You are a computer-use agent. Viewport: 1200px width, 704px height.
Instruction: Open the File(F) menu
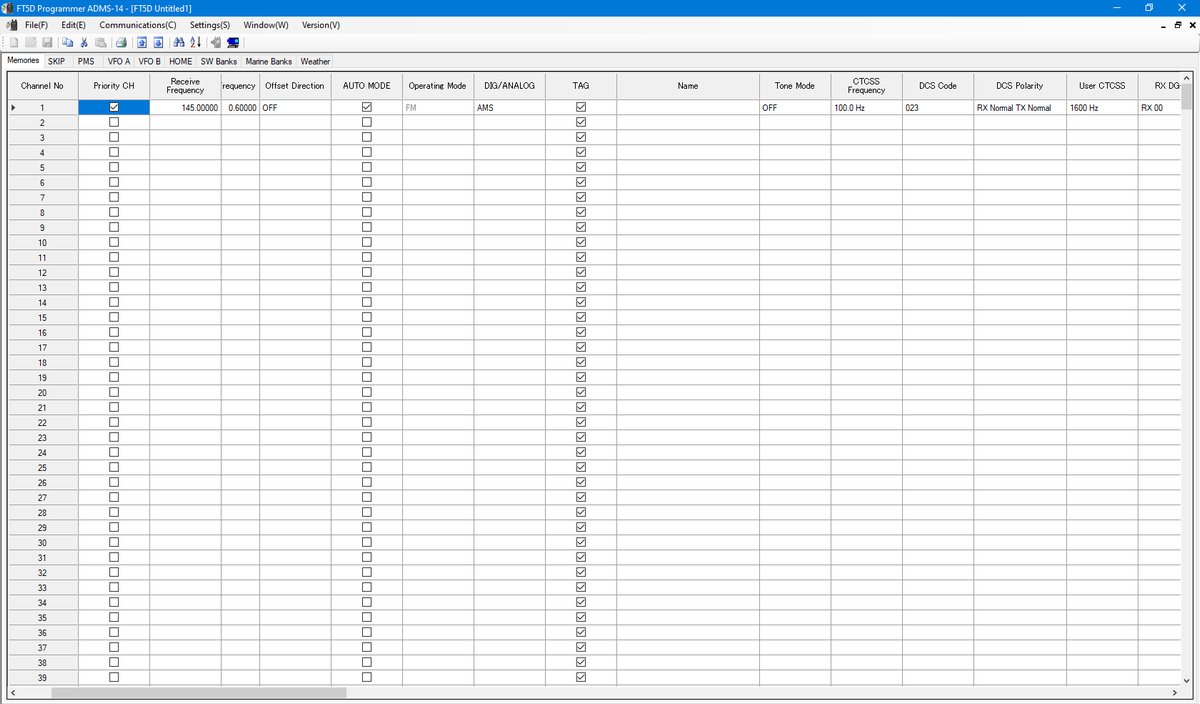tap(36, 25)
